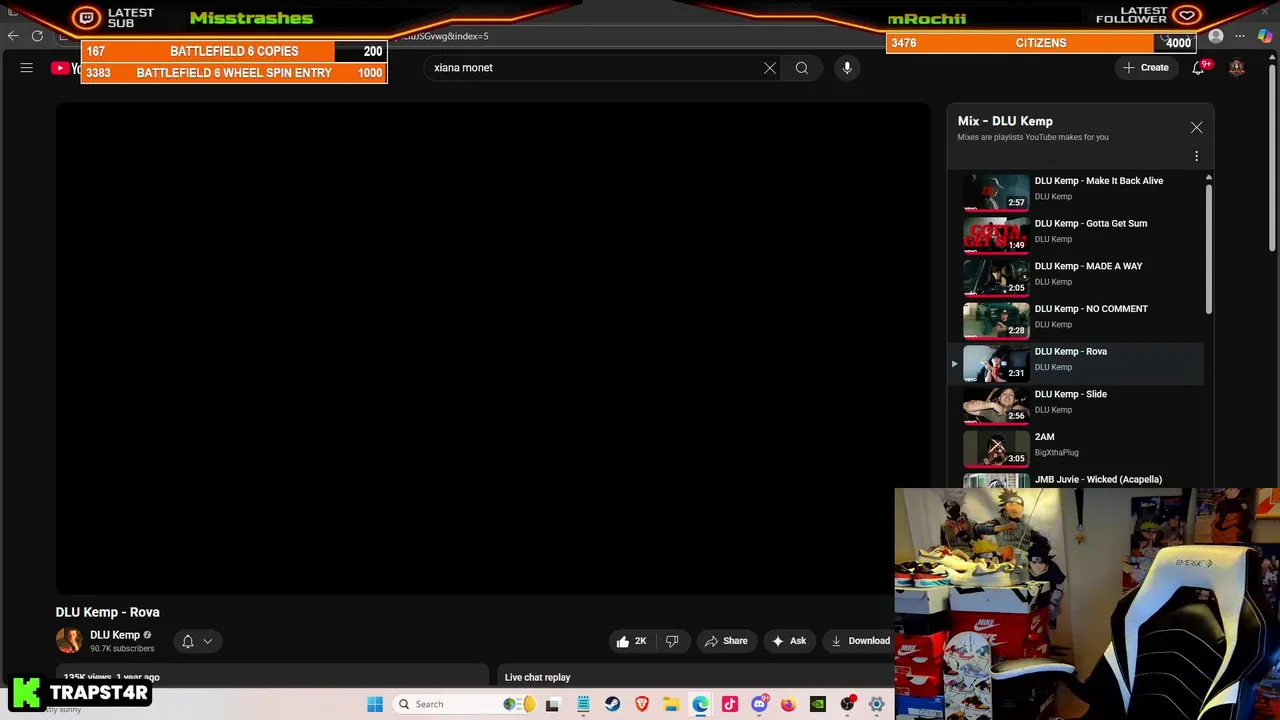Open the 2AM thumbnail showing 3:05
1280x720 pixels.
[996, 448]
